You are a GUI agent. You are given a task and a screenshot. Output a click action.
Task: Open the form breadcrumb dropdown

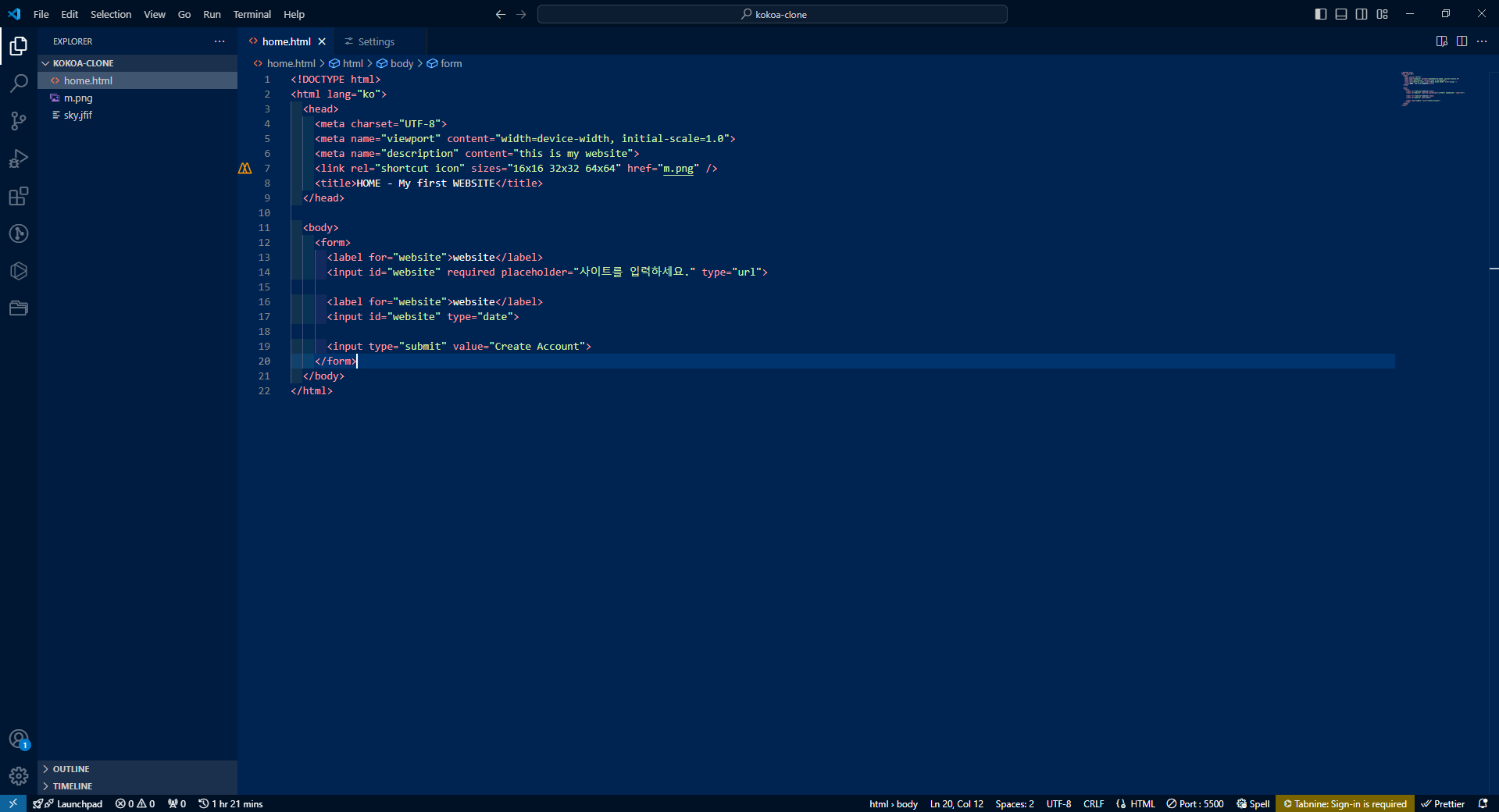tap(444, 63)
